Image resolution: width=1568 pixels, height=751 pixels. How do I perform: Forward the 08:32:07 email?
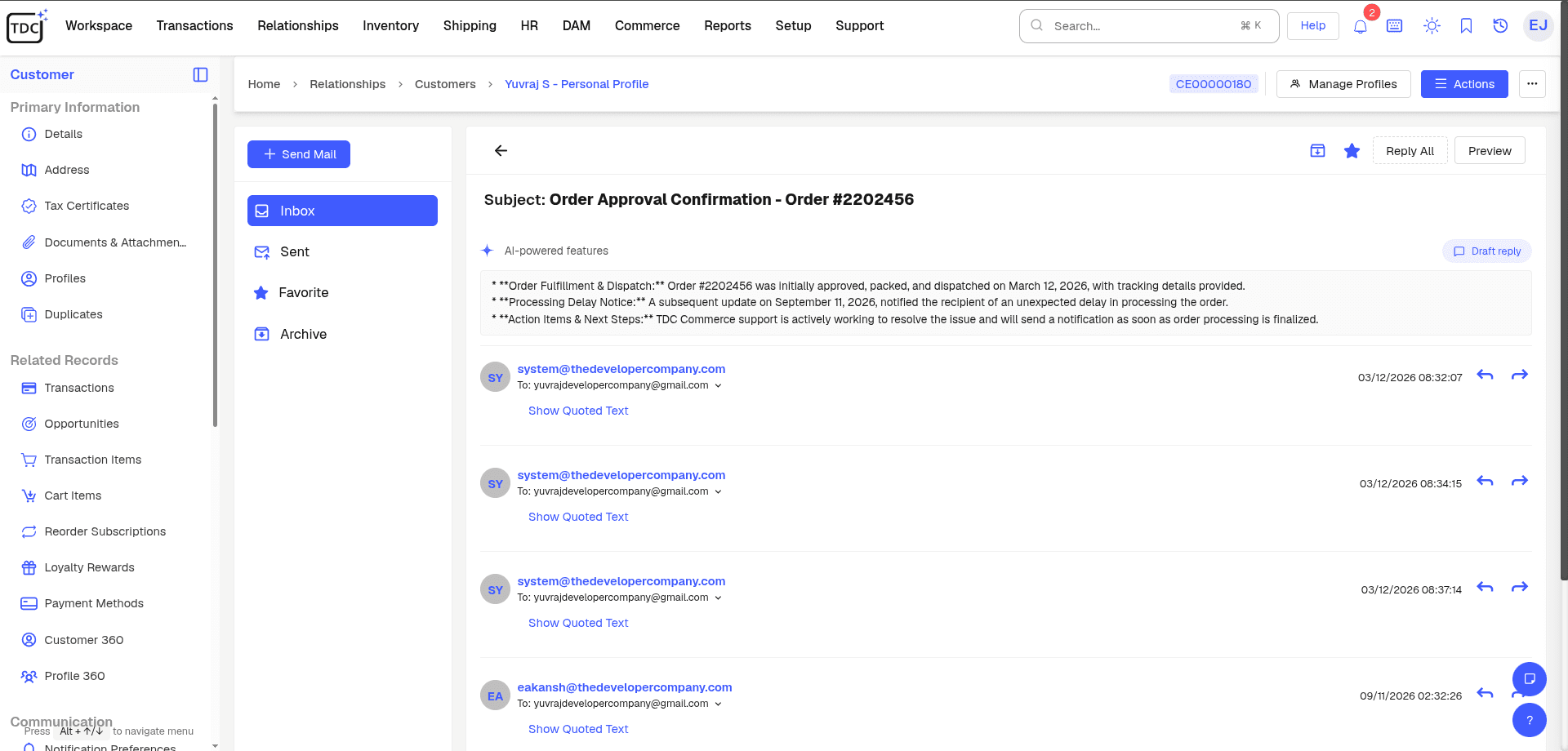pyautogui.click(x=1519, y=375)
